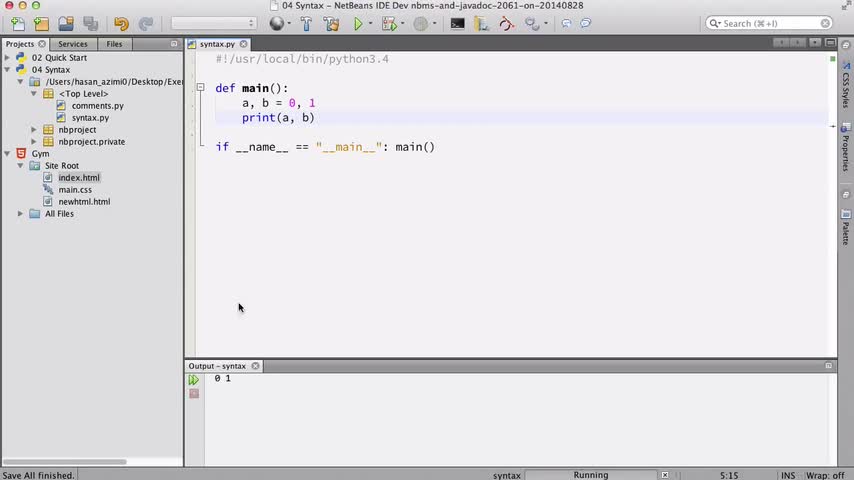
Task: Click the Profile Project round icon
Action: tap(420, 23)
